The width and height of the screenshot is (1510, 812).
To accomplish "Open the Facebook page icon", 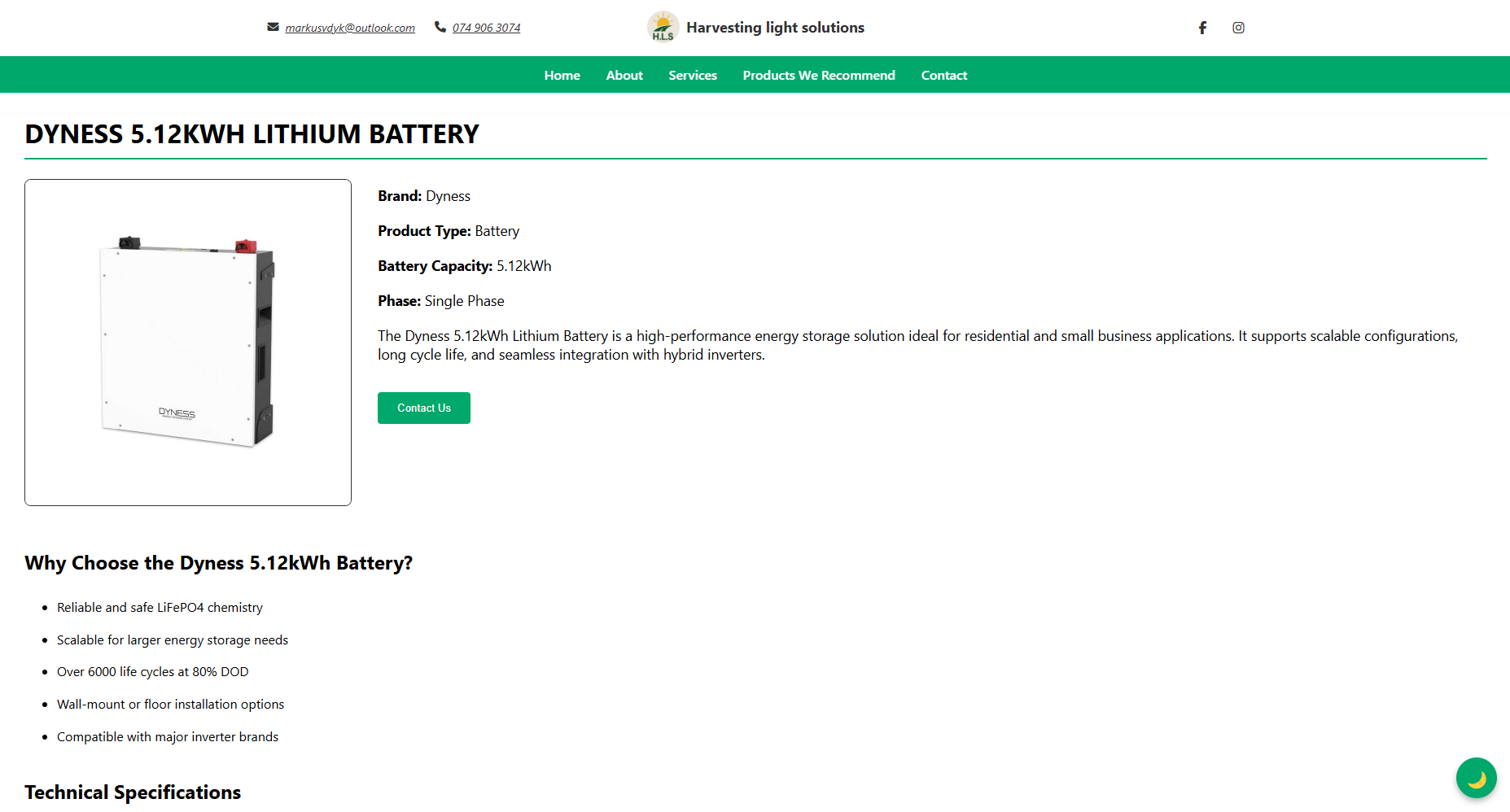I will 1202,28.
